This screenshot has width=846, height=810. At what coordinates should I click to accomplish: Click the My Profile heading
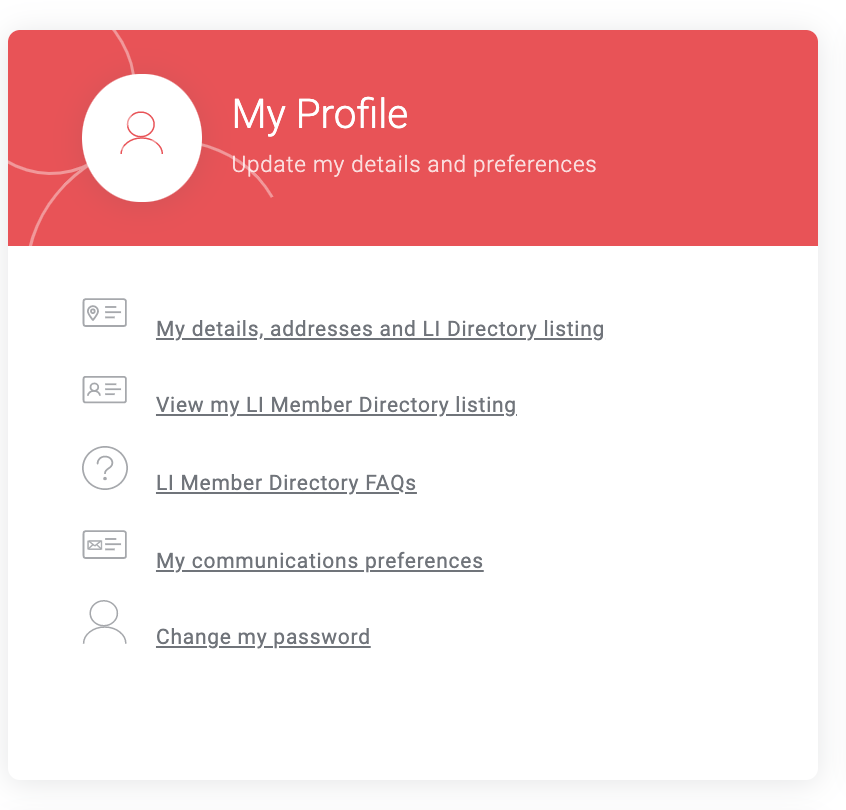[320, 114]
